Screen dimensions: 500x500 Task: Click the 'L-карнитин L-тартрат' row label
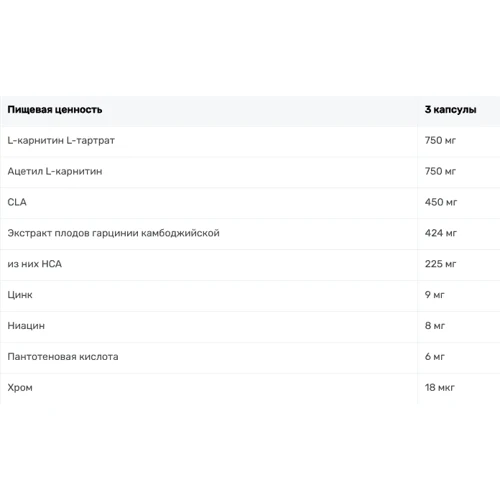61,140
